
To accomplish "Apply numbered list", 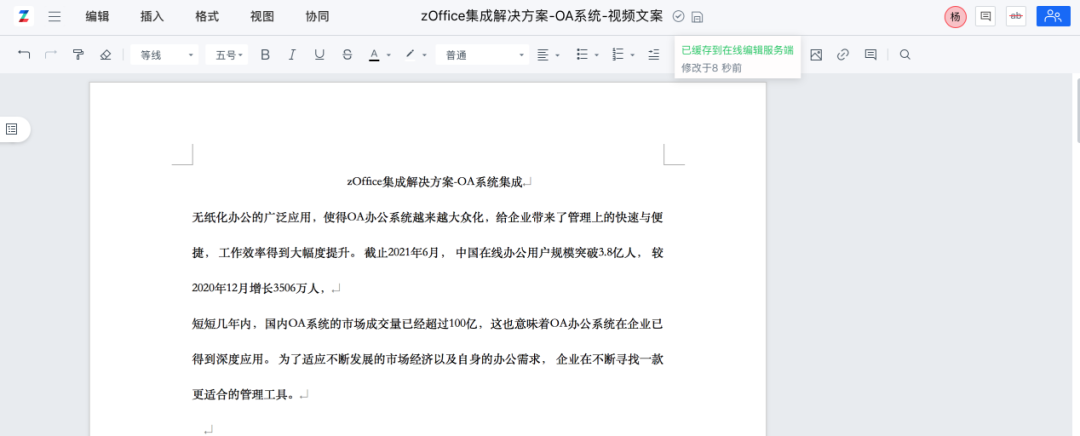I will [618, 54].
